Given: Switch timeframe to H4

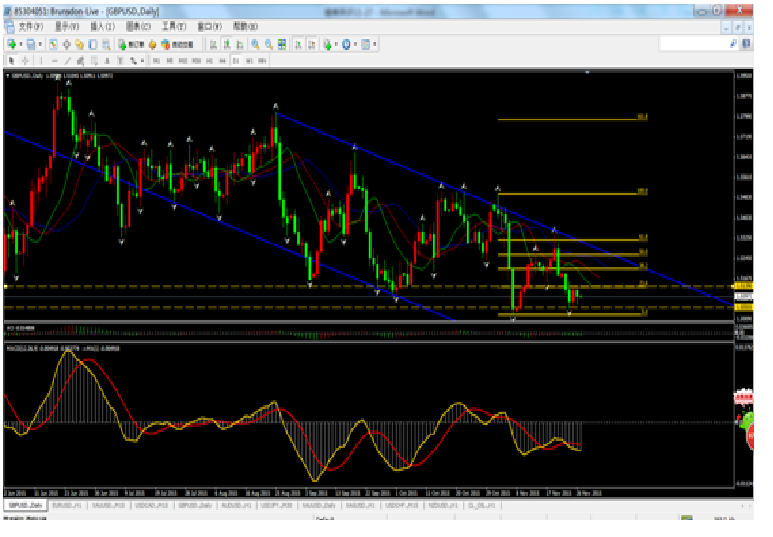Looking at the screenshot, I should [222, 61].
